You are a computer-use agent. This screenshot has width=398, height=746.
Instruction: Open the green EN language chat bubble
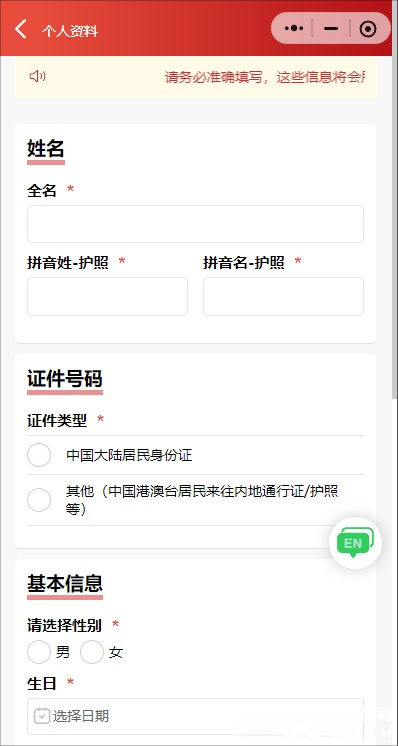[355, 543]
